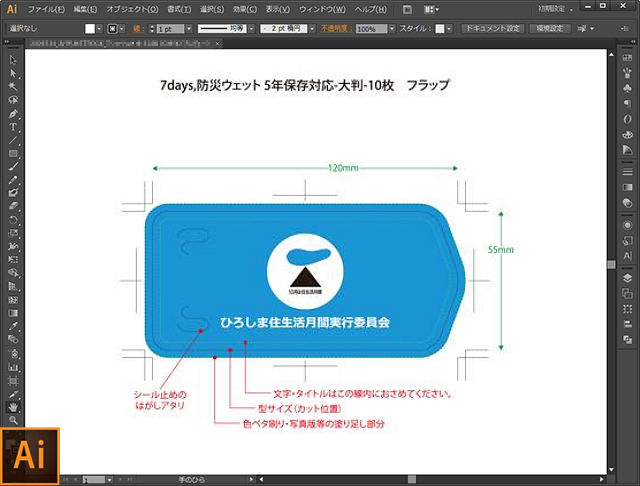
Task: Choose the Magic Wand tool
Action: (13, 87)
